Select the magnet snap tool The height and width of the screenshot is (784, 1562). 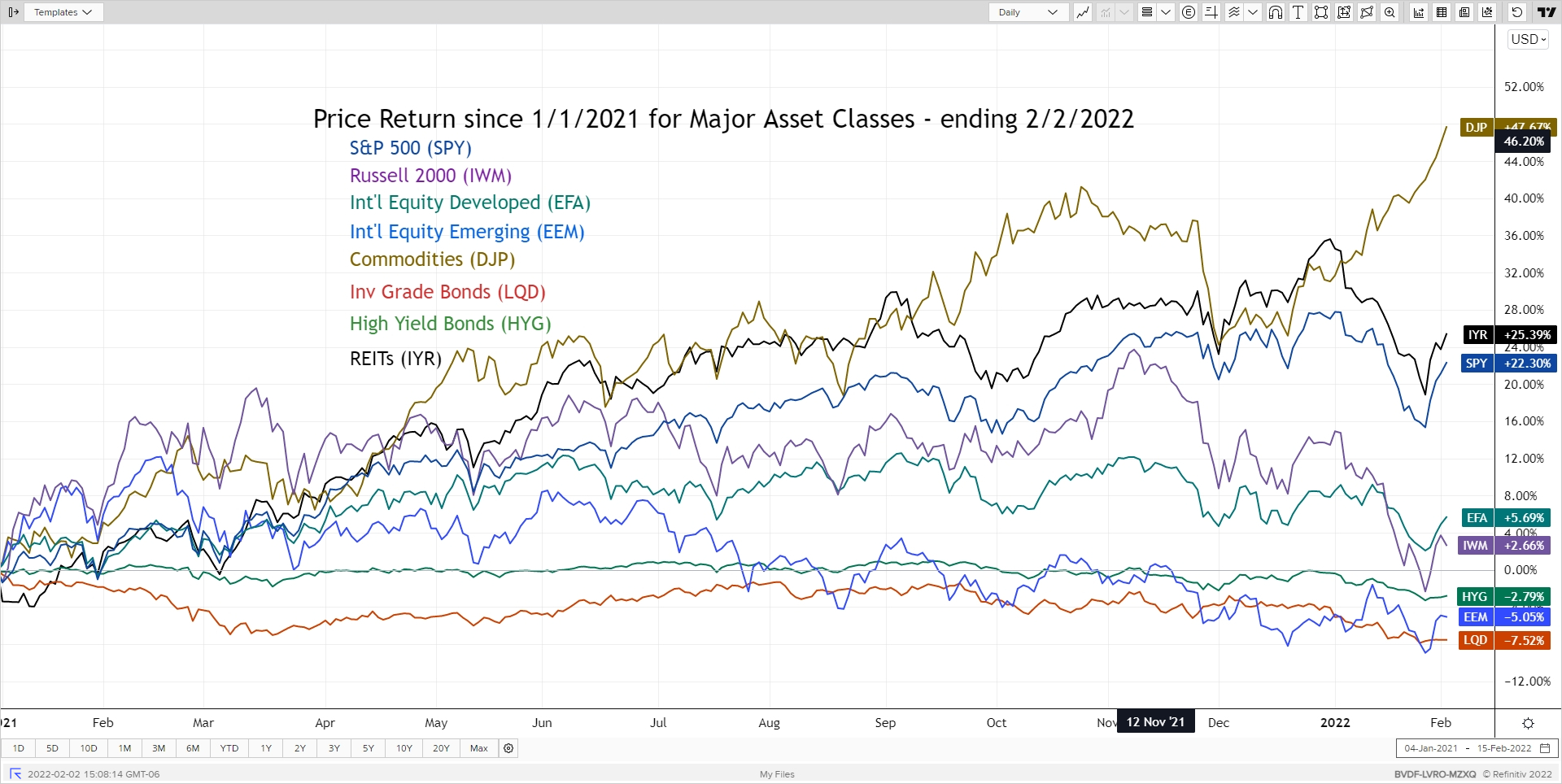click(x=1276, y=12)
